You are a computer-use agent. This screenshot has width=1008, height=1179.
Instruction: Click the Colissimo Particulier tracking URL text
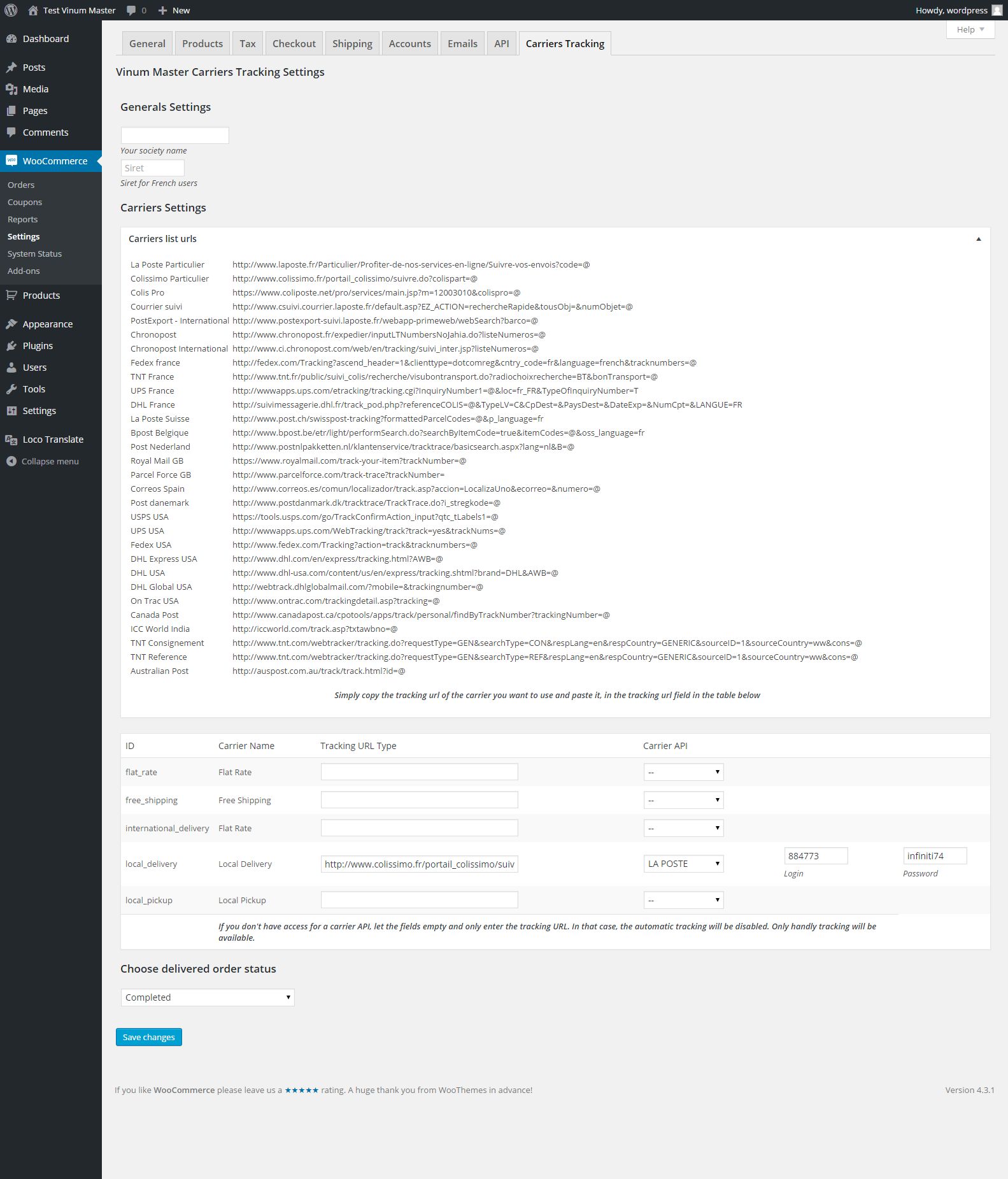click(x=355, y=278)
